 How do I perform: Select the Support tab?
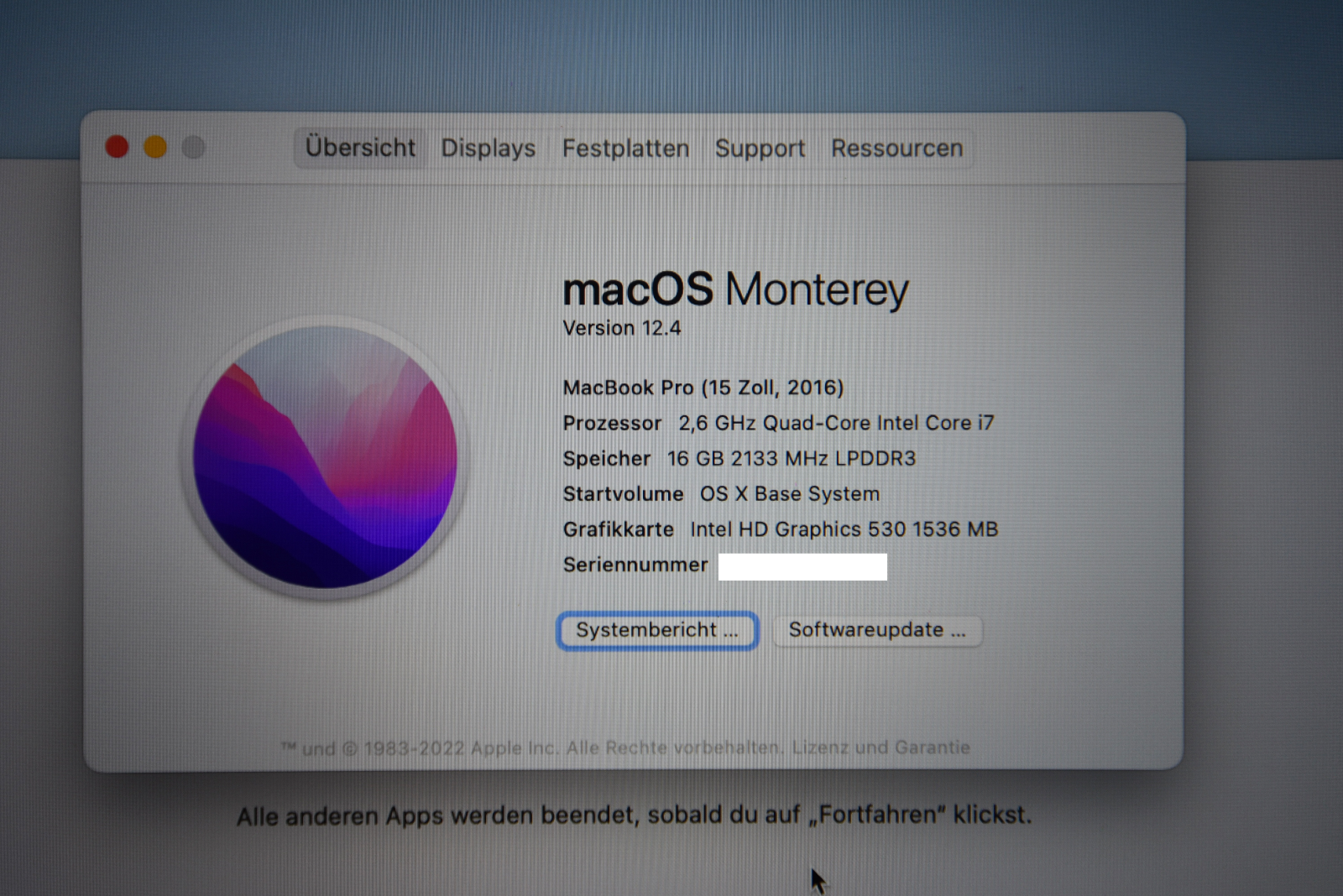[x=760, y=148]
